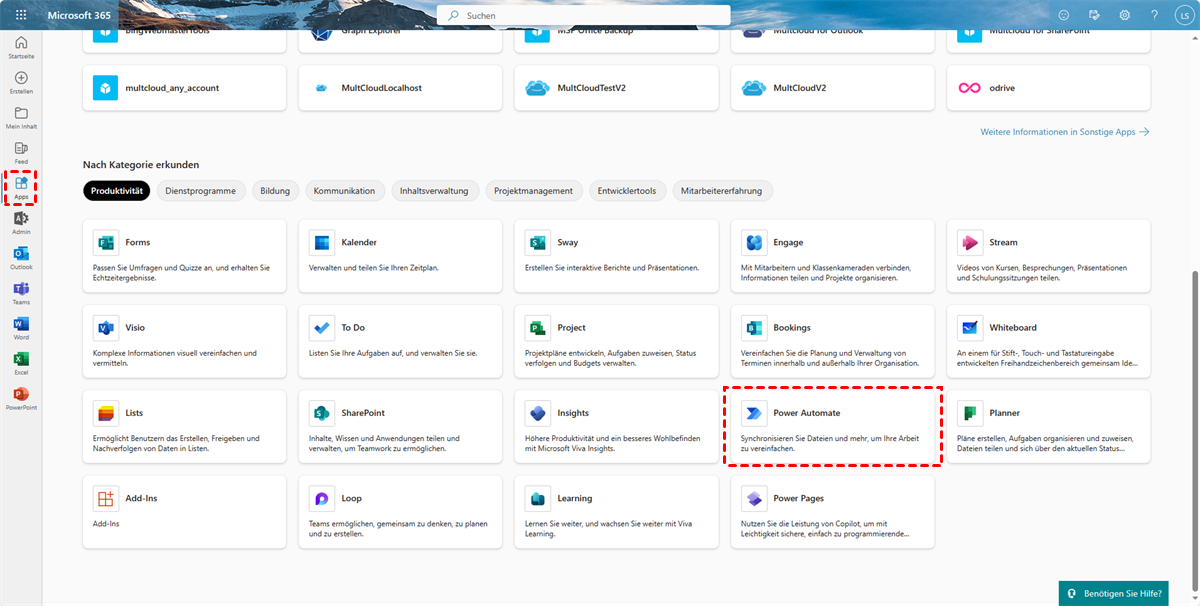
Task: Open the Stream app card
Action: [1048, 258]
